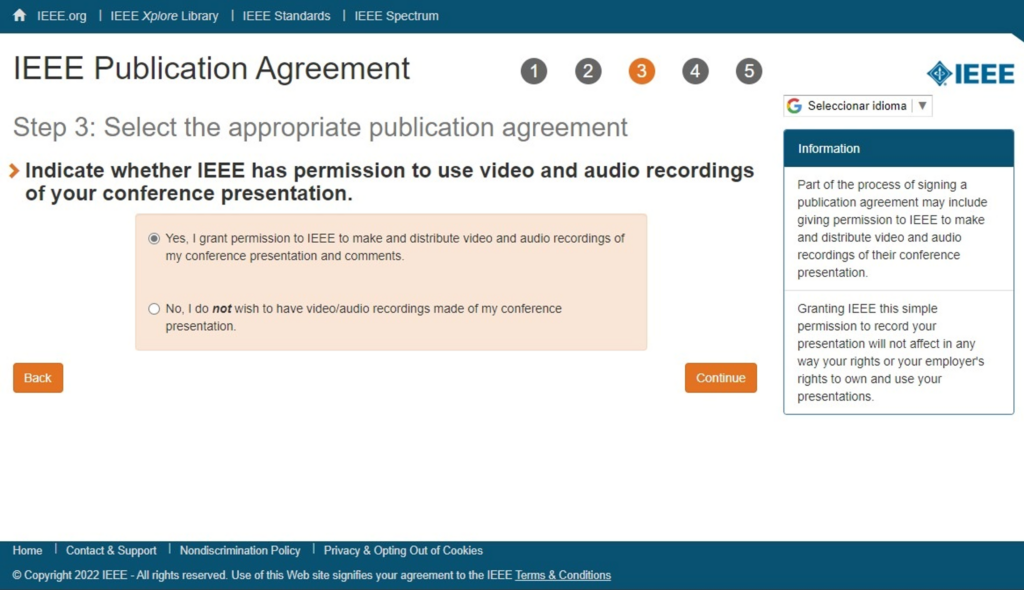The height and width of the screenshot is (590, 1024).
Task: Open Nondiscrimination Policy footer link
Action: tap(240, 550)
